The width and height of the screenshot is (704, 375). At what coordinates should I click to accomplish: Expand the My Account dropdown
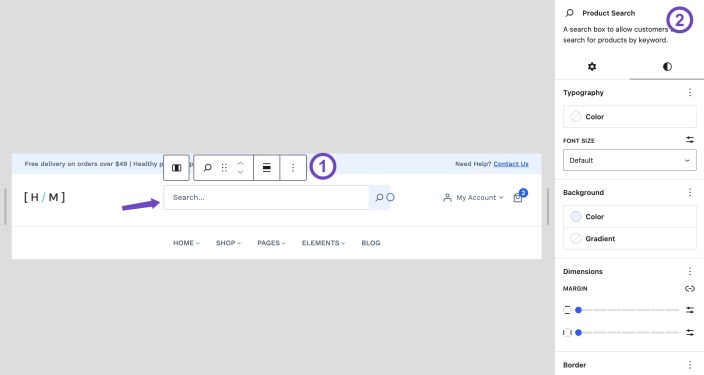[x=501, y=198]
